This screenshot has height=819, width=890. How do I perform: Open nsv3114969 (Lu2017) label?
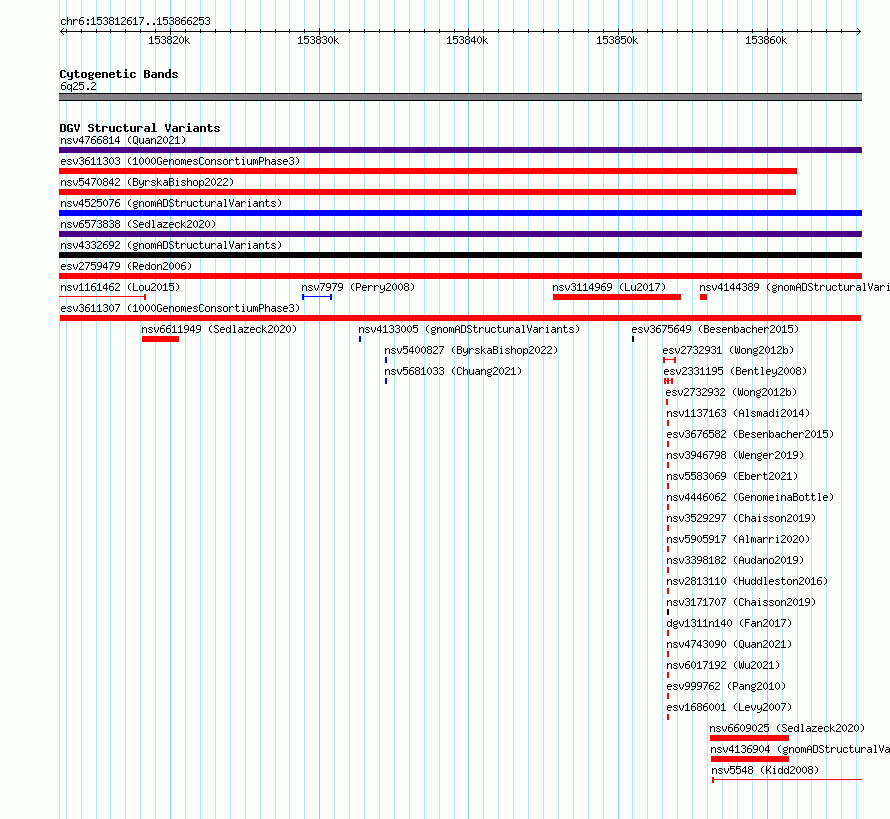click(609, 287)
